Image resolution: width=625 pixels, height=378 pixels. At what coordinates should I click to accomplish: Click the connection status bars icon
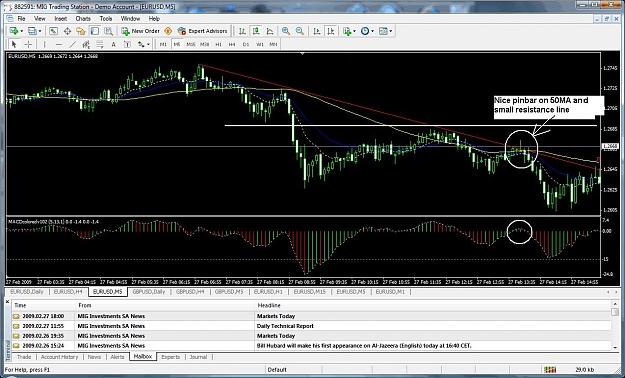[550, 370]
